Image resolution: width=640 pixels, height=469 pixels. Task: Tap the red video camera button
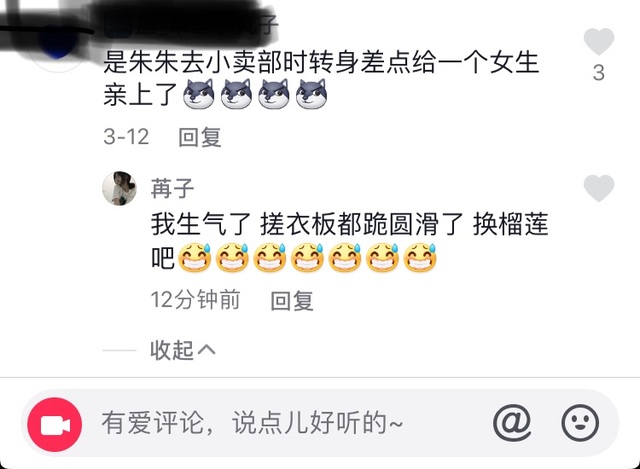[55, 425]
